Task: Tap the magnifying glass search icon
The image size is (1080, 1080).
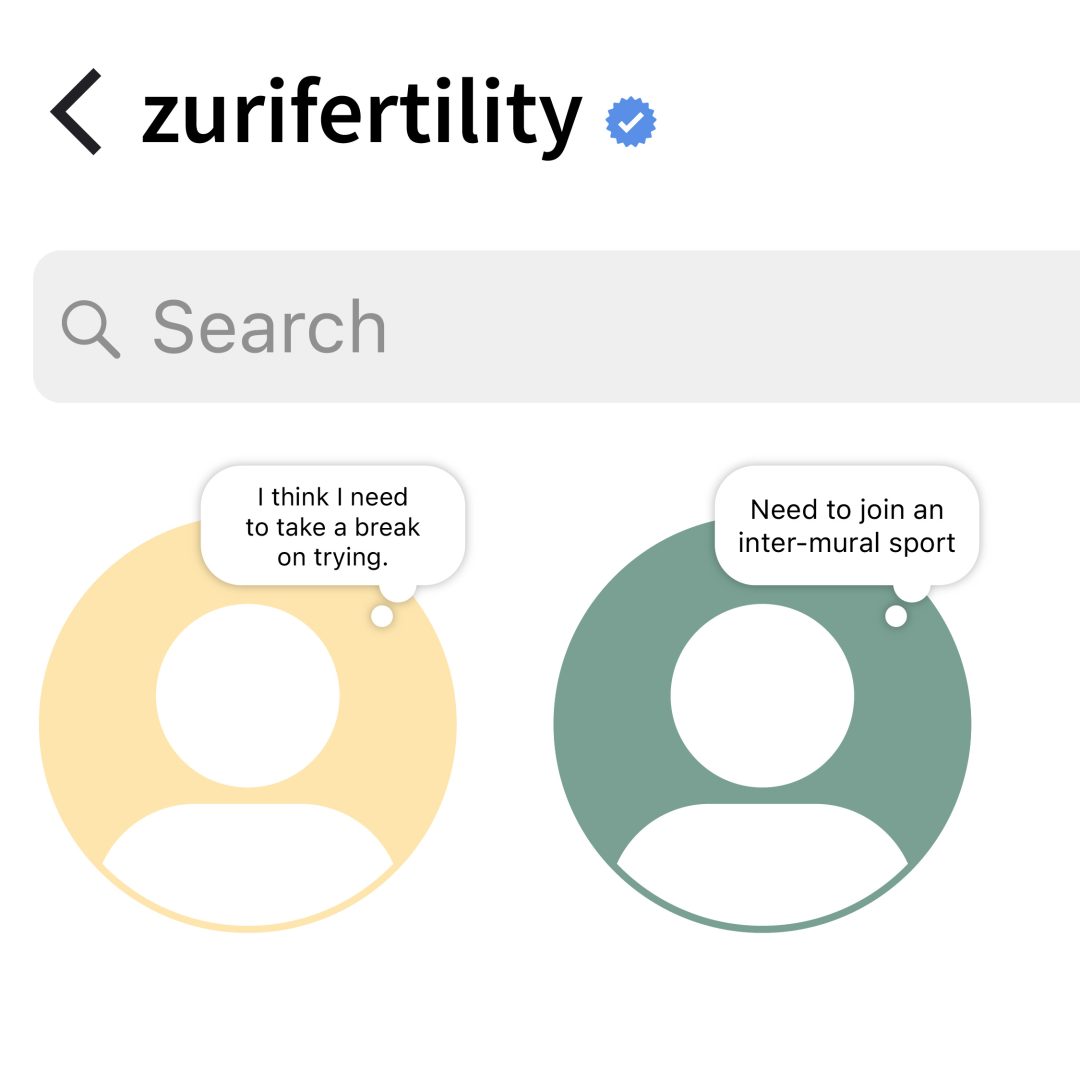Action: pos(91,329)
